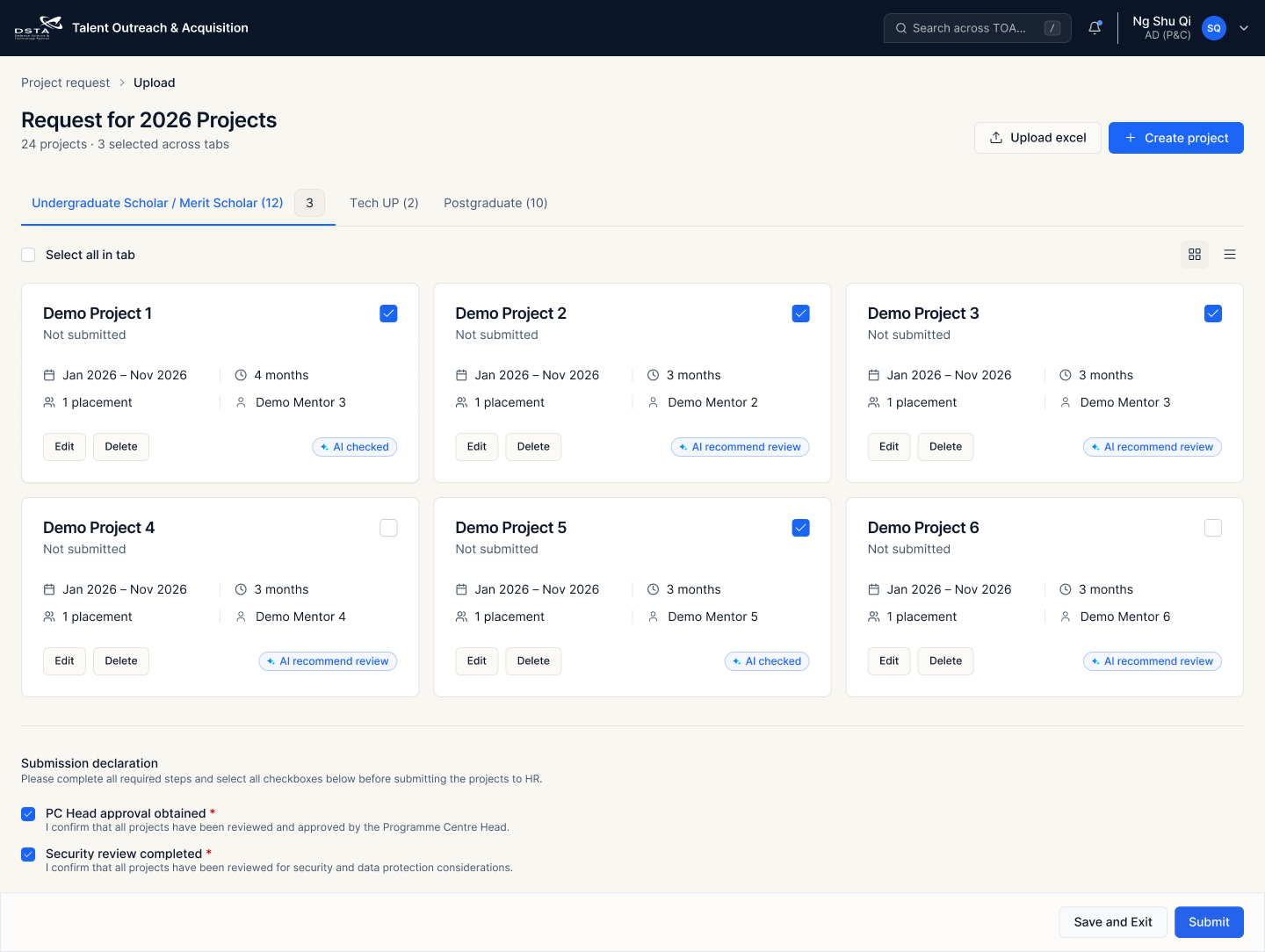The width and height of the screenshot is (1265, 952).
Task: Edit Demo Project 2
Action: coord(476,447)
